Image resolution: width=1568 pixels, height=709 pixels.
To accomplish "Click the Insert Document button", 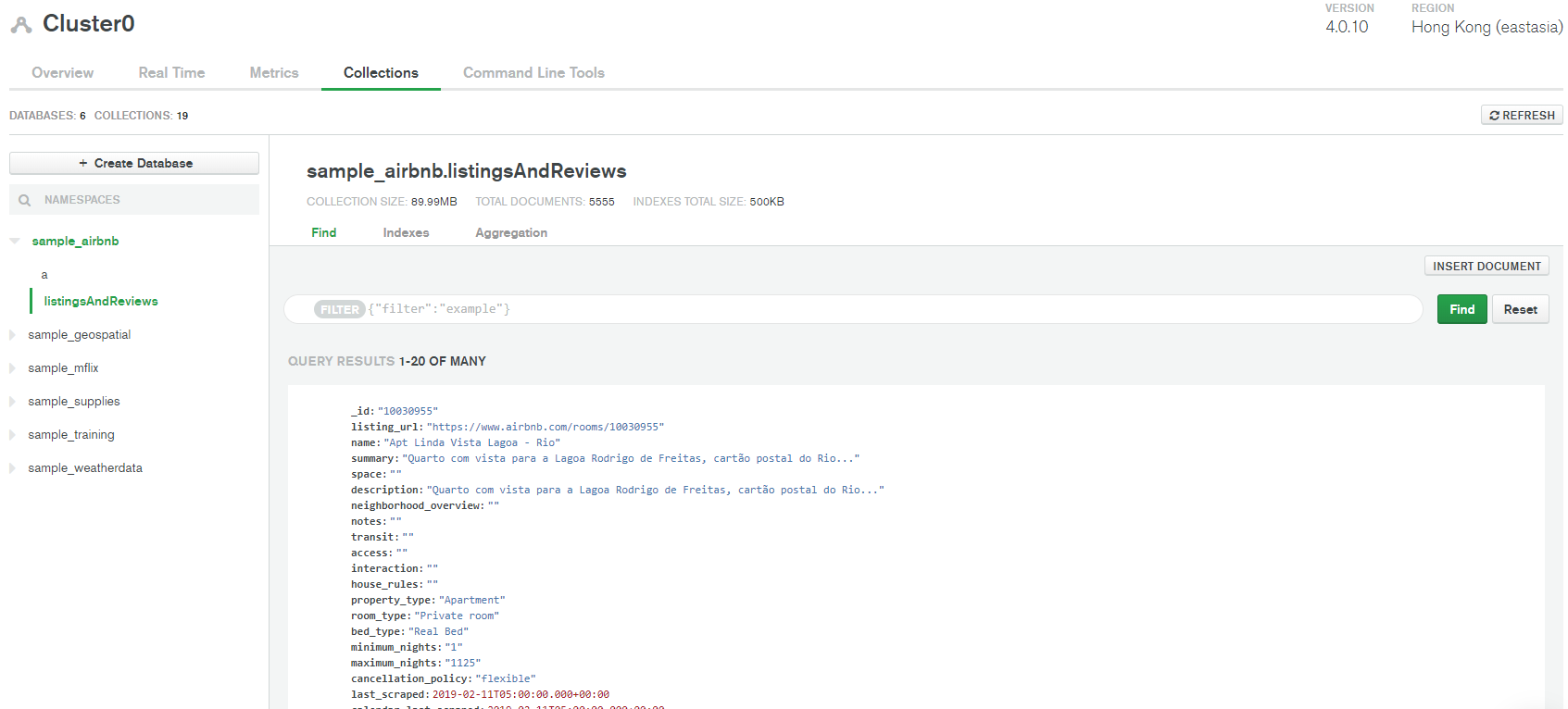I will click(1486, 266).
